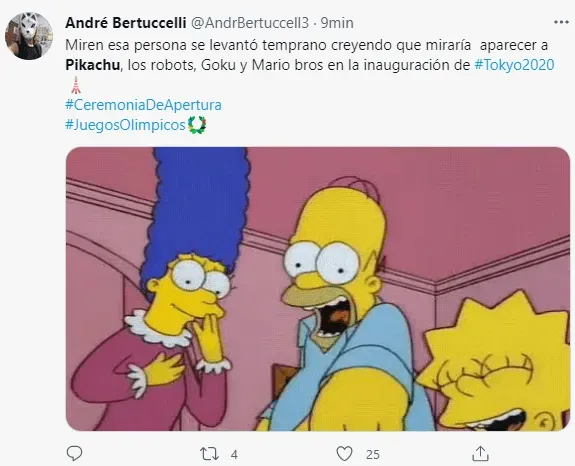Open the #Tokyo2020 hashtag
Viewport: 575px width, 466px height.
(x=514, y=65)
